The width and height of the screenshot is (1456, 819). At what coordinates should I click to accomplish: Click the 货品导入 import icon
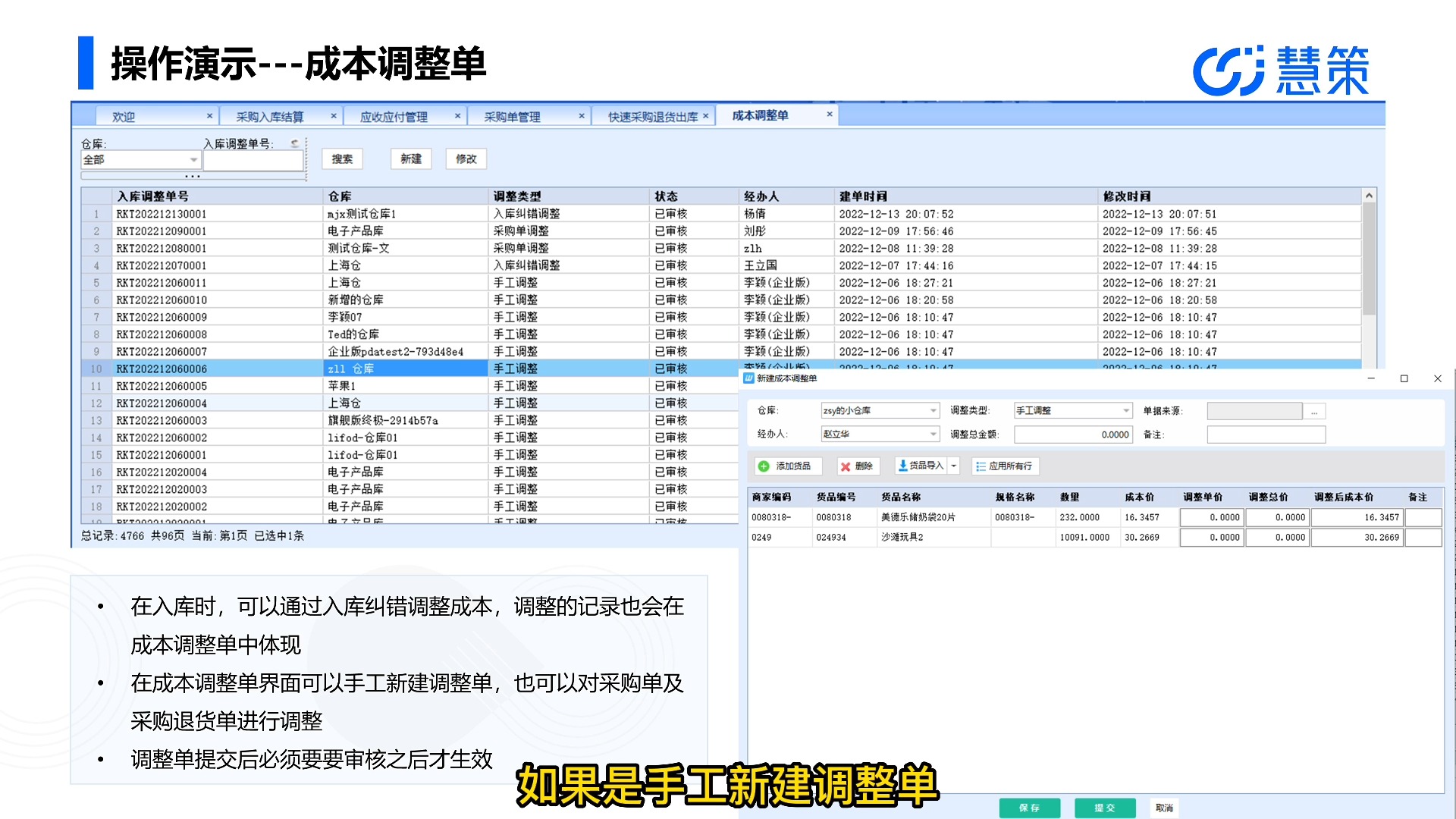903,466
